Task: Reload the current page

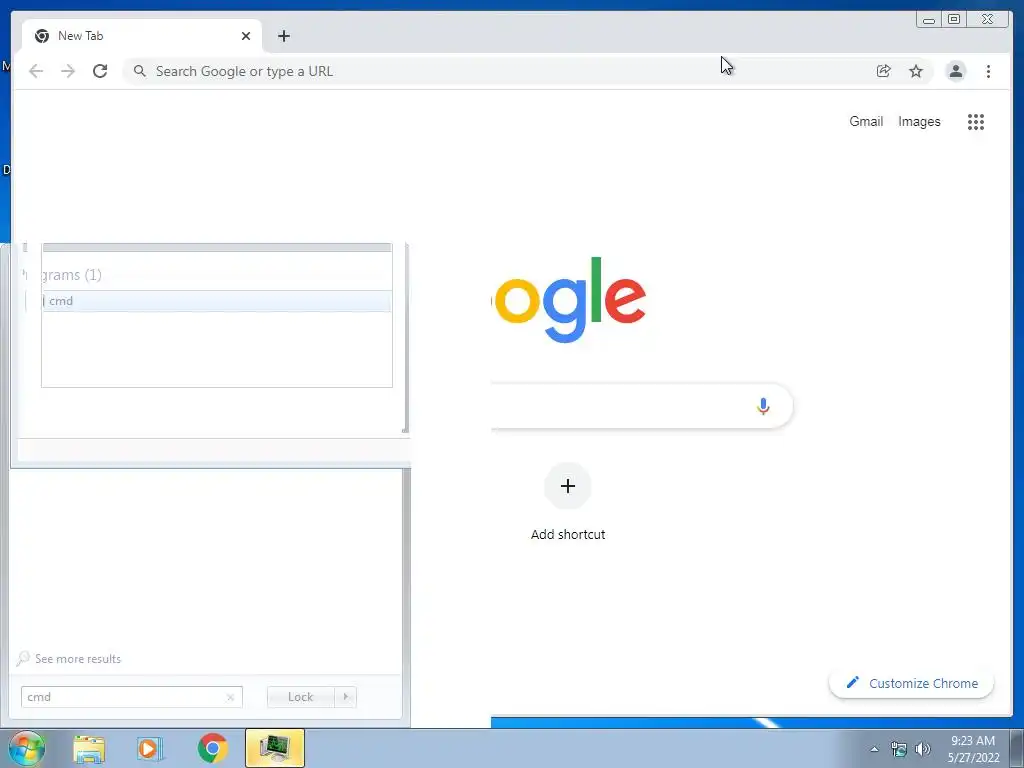Action: (100, 71)
